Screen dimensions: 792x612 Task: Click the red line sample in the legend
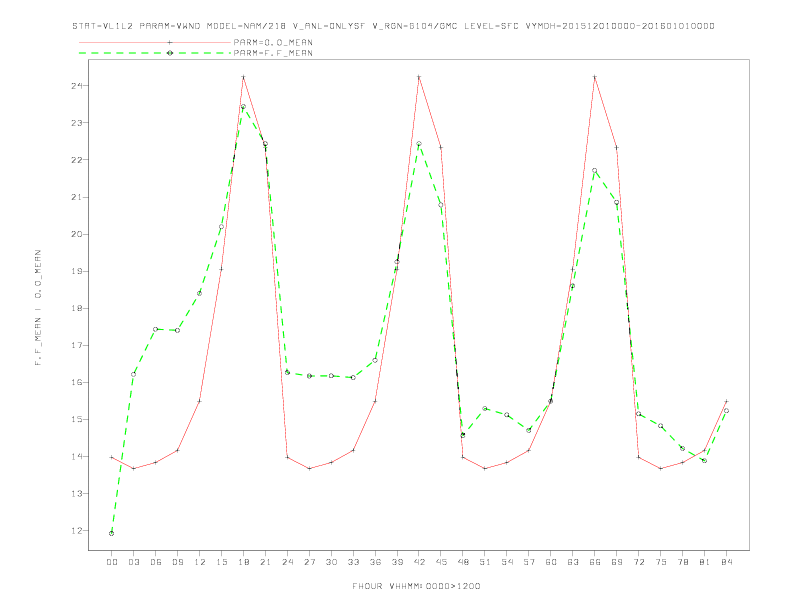155,42
